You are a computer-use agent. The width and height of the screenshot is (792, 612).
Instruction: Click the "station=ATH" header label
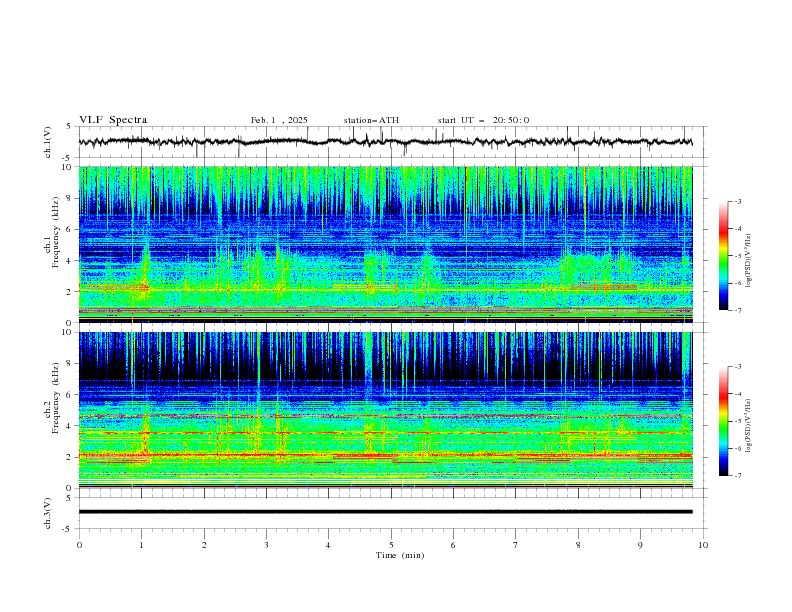[x=371, y=120]
